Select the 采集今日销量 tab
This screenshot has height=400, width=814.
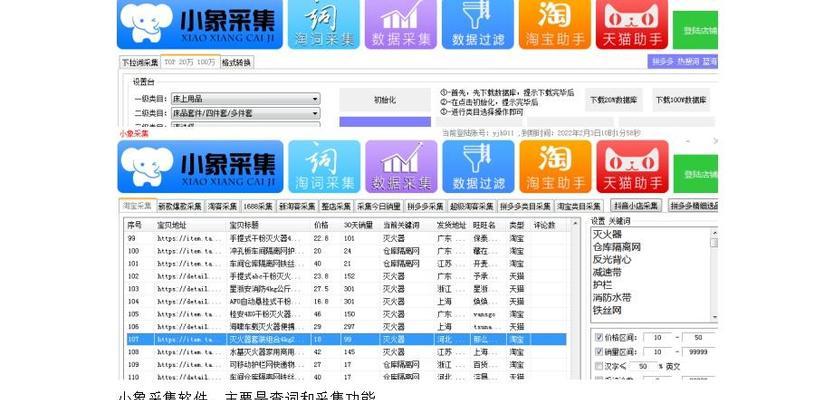pyautogui.click(x=379, y=206)
